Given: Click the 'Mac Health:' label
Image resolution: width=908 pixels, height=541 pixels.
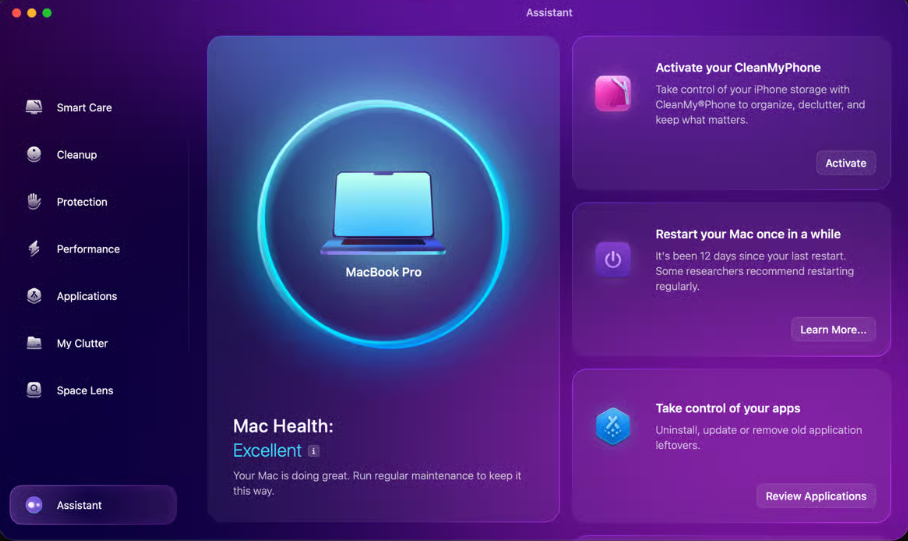Looking at the screenshot, I should click(283, 426).
